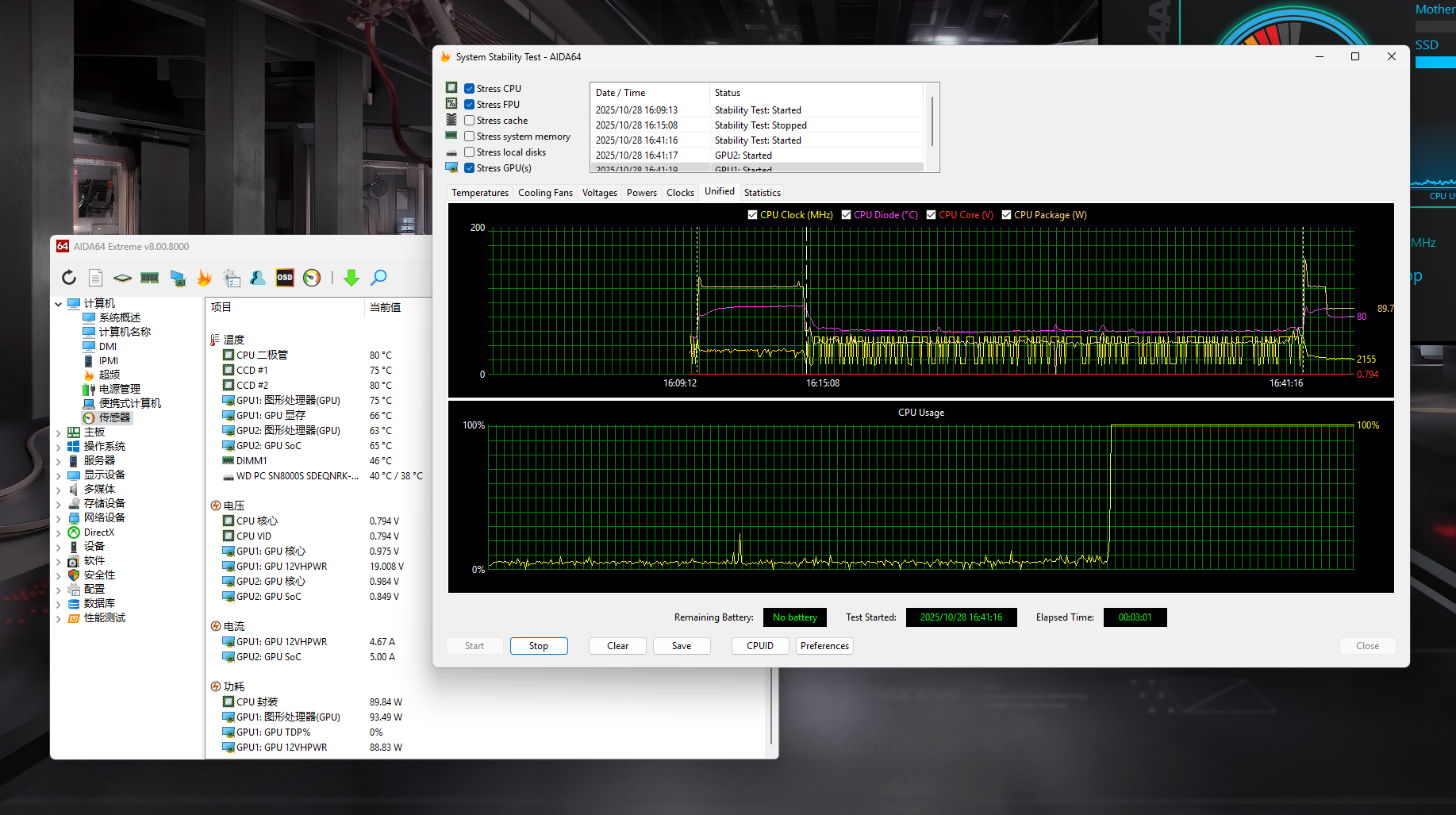Switch to the Temperatures tab
This screenshot has width=1456, height=815.
479,193
